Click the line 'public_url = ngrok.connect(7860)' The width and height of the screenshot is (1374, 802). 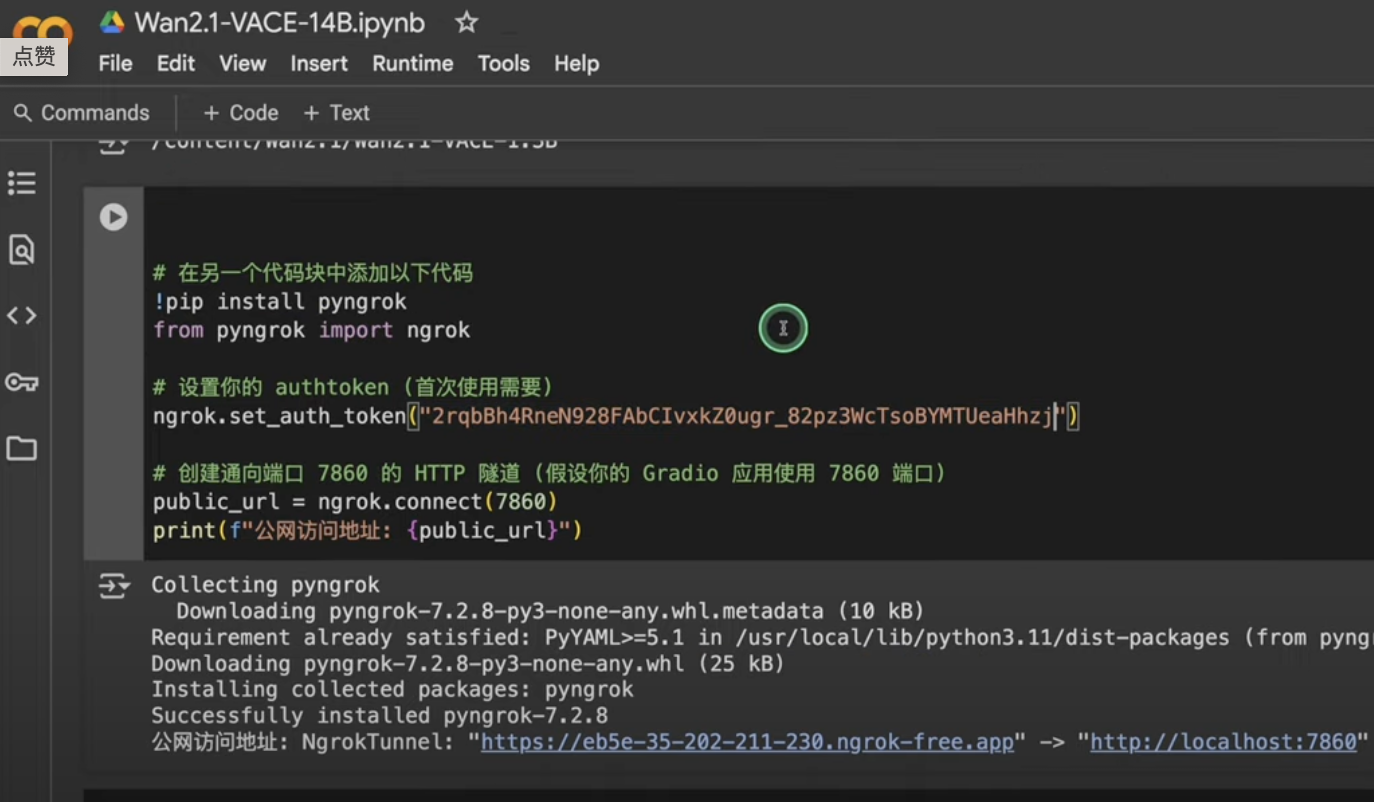click(355, 501)
